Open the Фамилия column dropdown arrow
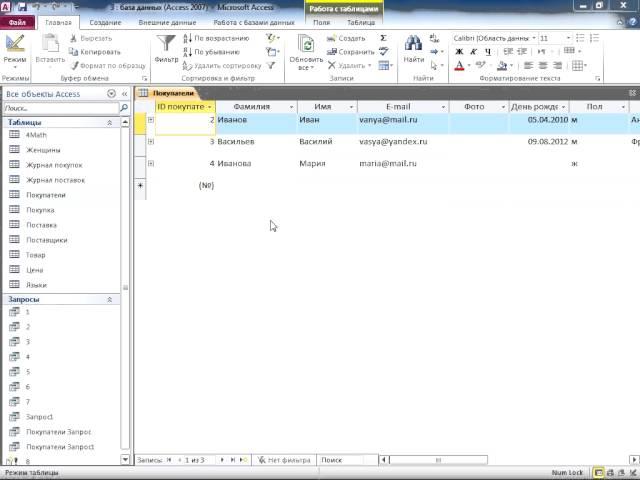The image size is (640, 480). click(291, 106)
